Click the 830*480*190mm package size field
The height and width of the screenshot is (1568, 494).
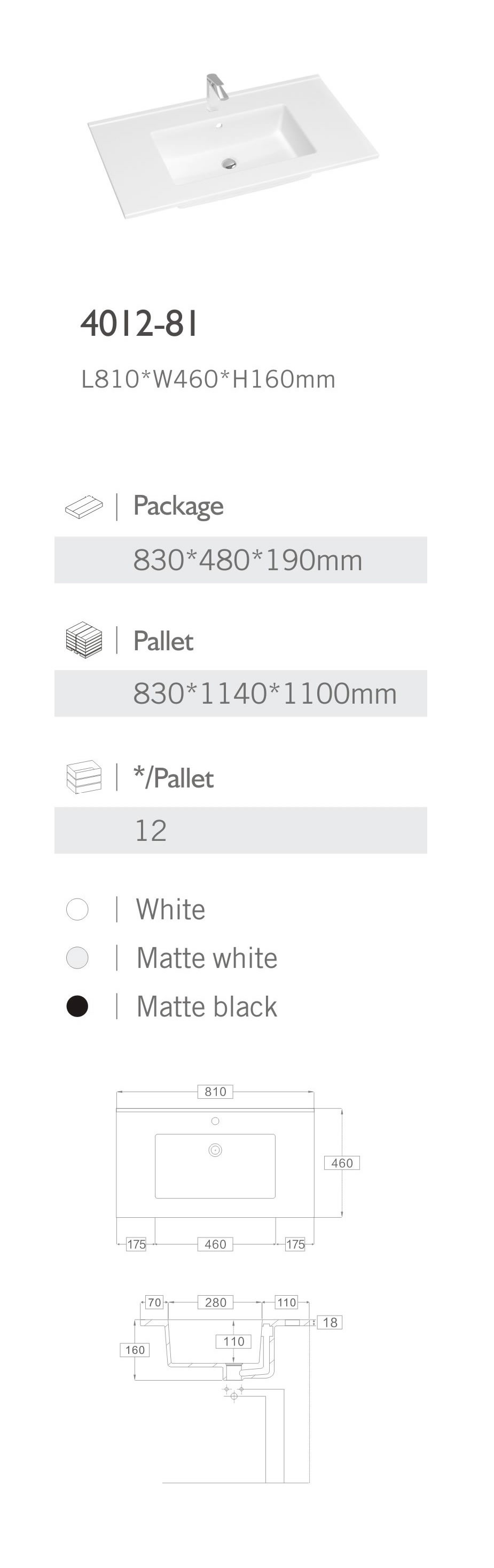pyautogui.click(x=247, y=560)
